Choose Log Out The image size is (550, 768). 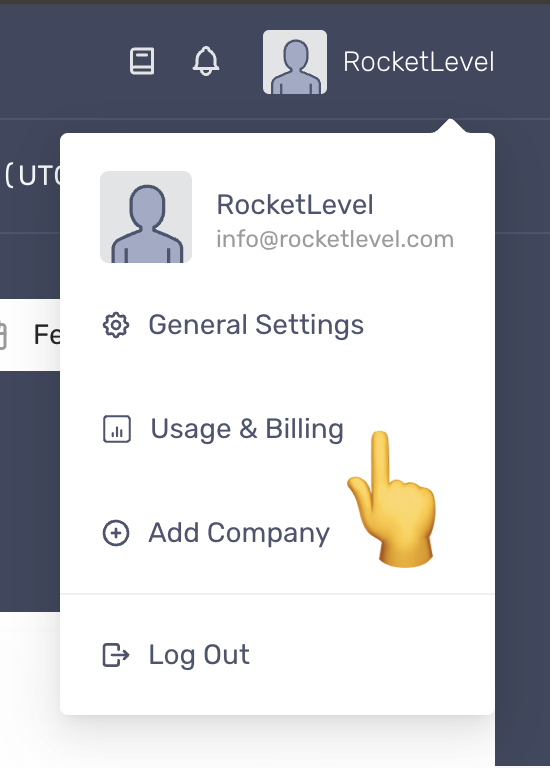(x=199, y=655)
